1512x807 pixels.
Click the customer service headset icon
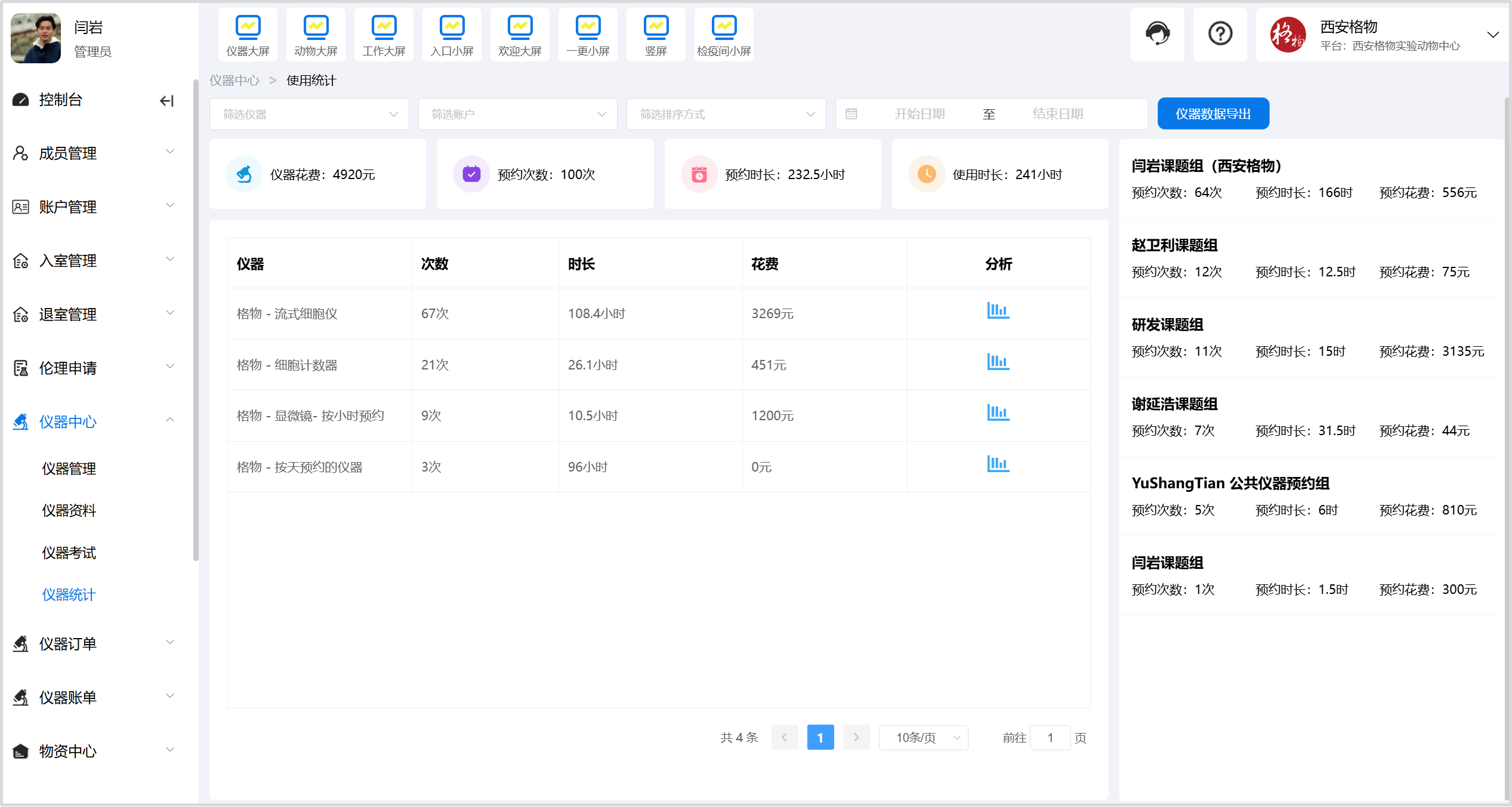point(1157,34)
